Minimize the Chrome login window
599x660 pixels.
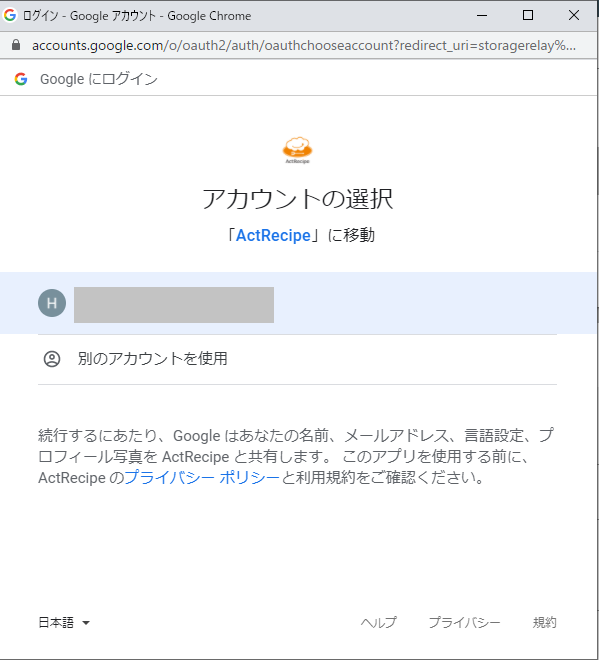(482, 16)
